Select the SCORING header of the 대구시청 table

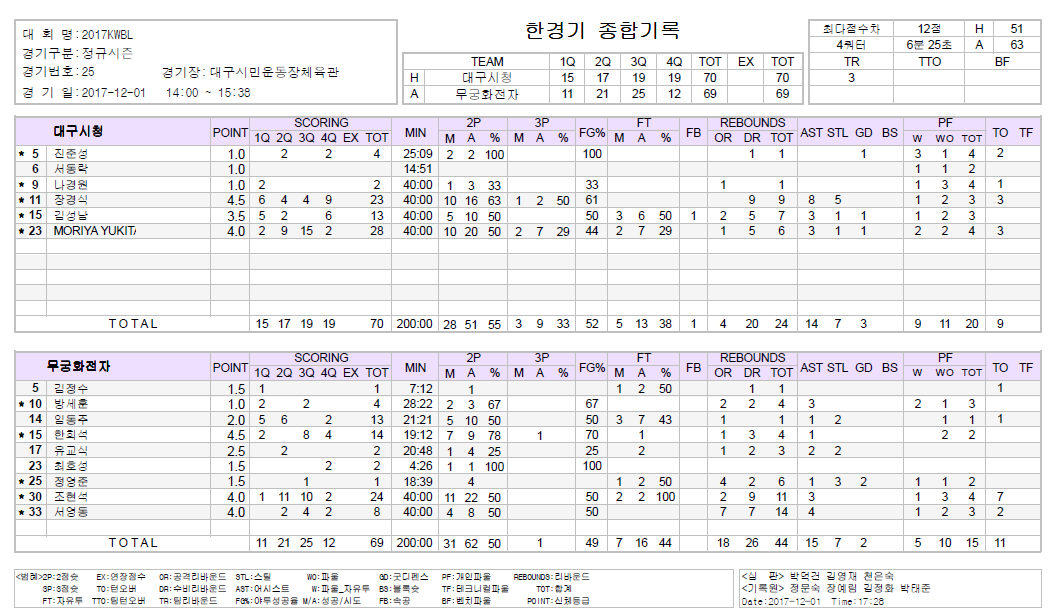coord(321,123)
